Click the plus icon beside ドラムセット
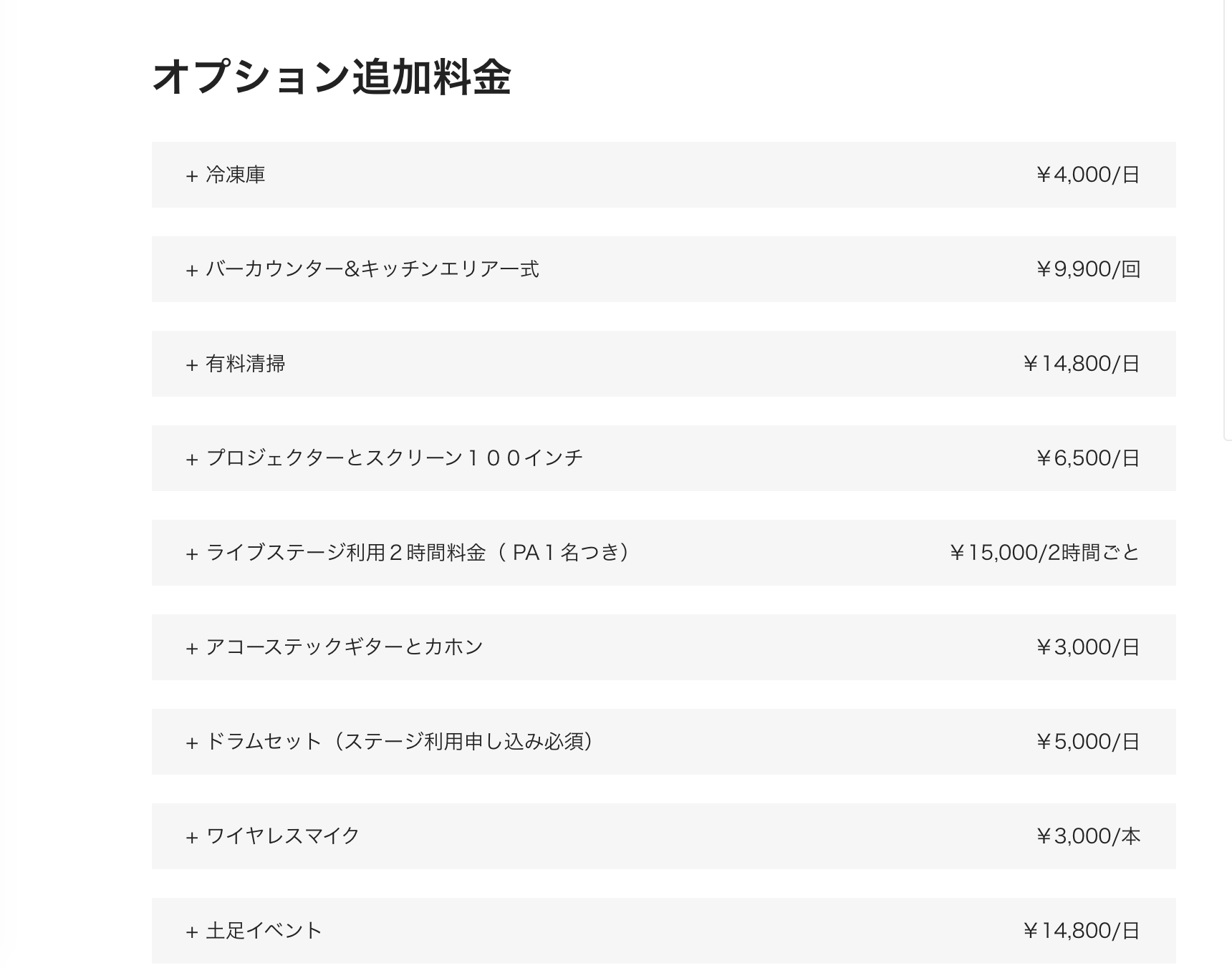The height and width of the screenshot is (968, 1232). 191,743
